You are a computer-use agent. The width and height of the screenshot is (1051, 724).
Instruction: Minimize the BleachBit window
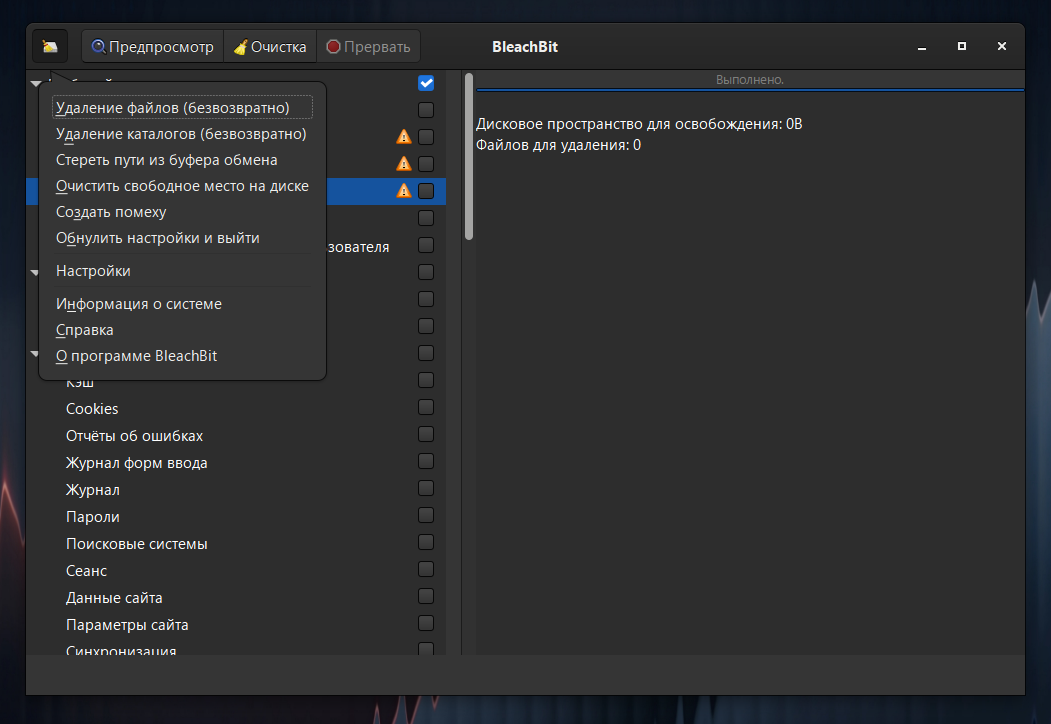click(922, 47)
